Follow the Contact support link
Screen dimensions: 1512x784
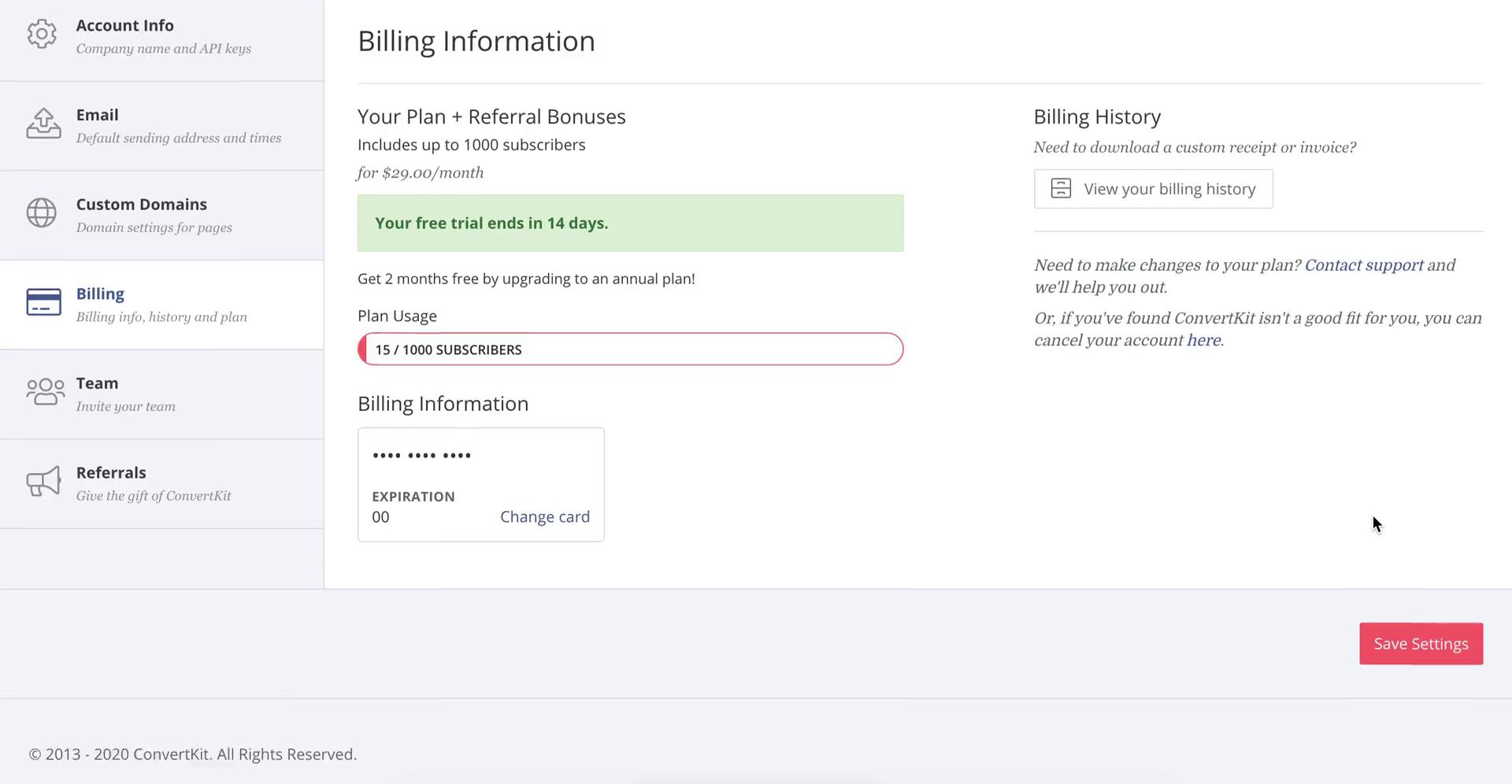point(1364,265)
